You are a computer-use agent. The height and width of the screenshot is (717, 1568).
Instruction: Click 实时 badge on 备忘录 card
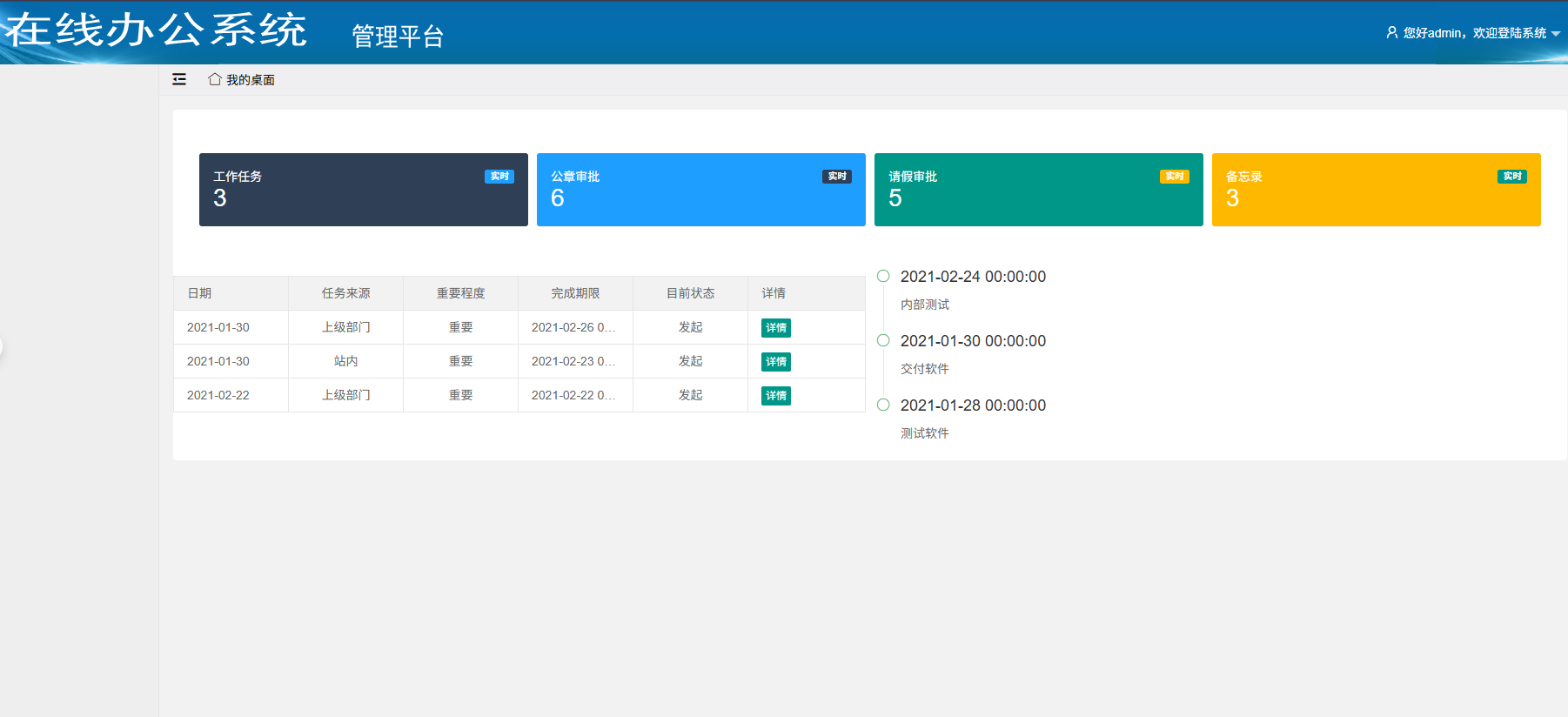pos(1511,177)
